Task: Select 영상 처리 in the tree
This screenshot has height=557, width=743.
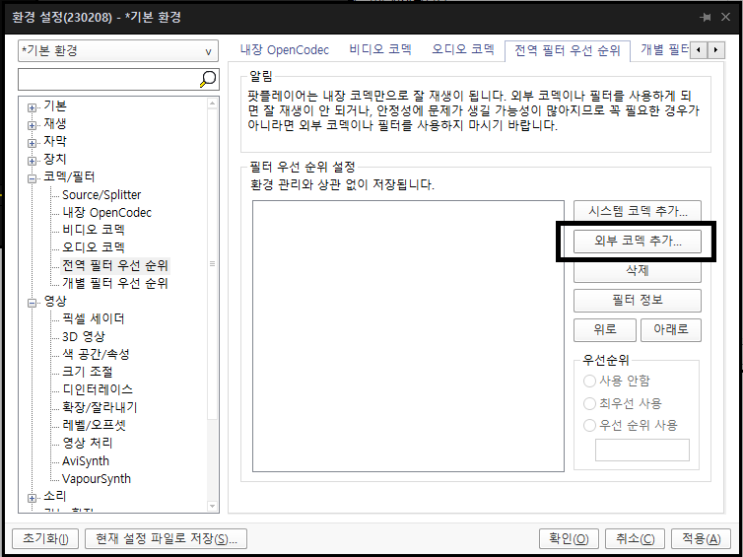Action: tap(87, 443)
